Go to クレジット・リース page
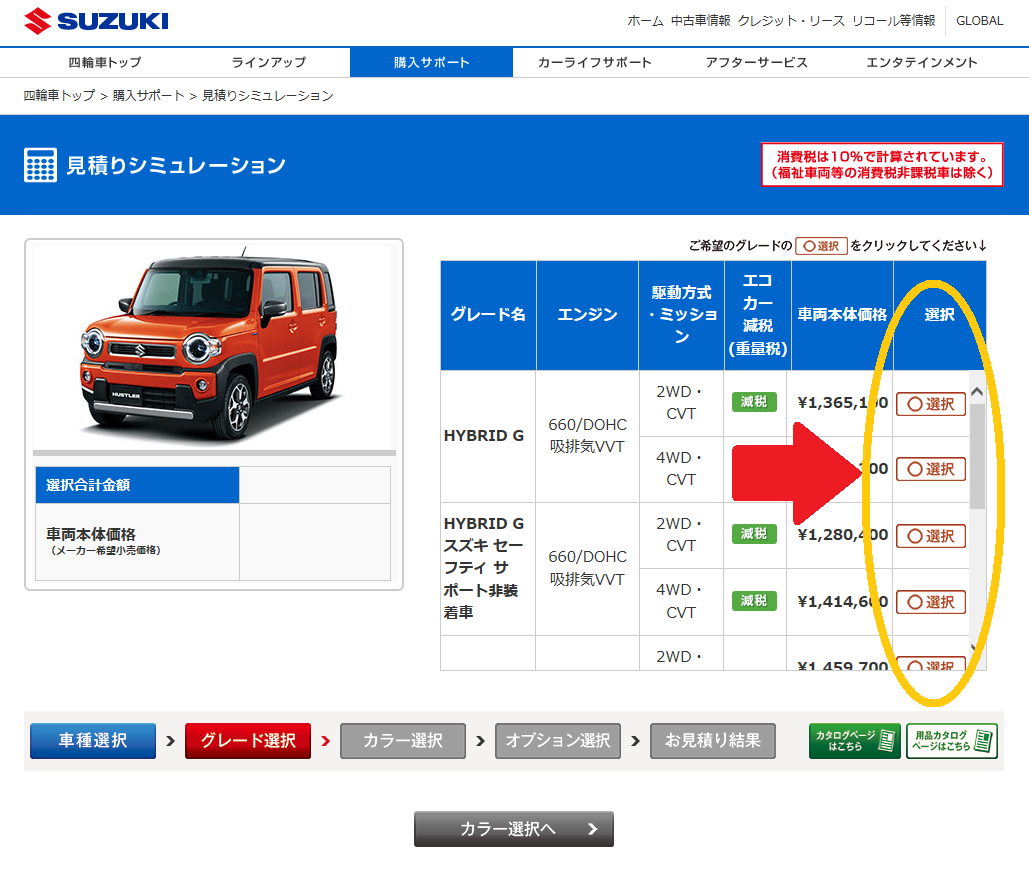1029x871 pixels. [x=791, y=21]
